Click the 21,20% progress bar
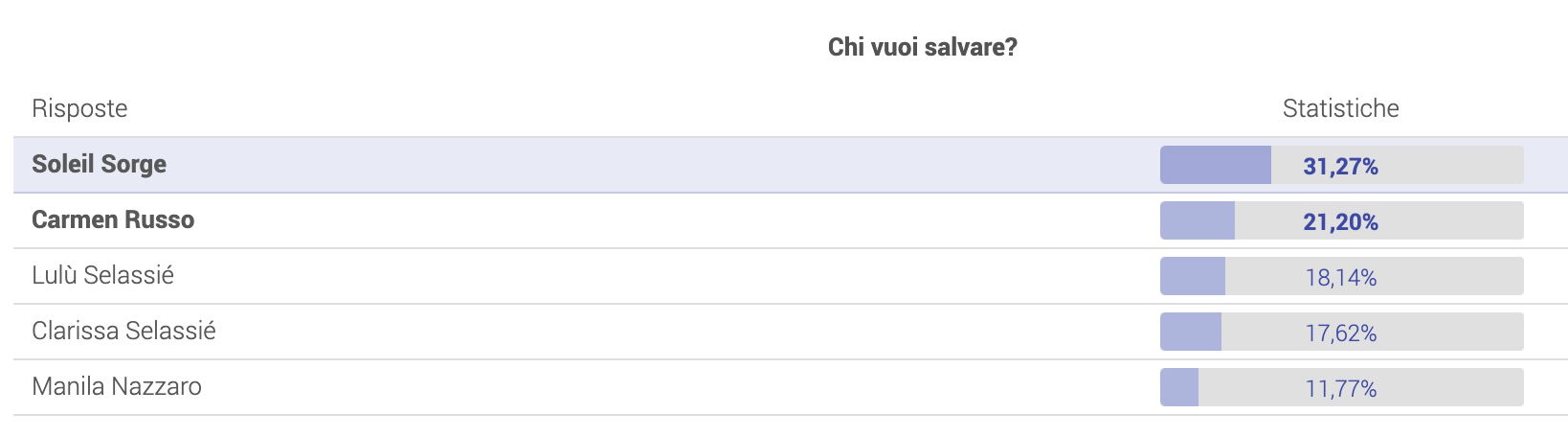The width and height of the screenshot is (1568, 437). click(x=1342, y=220)
